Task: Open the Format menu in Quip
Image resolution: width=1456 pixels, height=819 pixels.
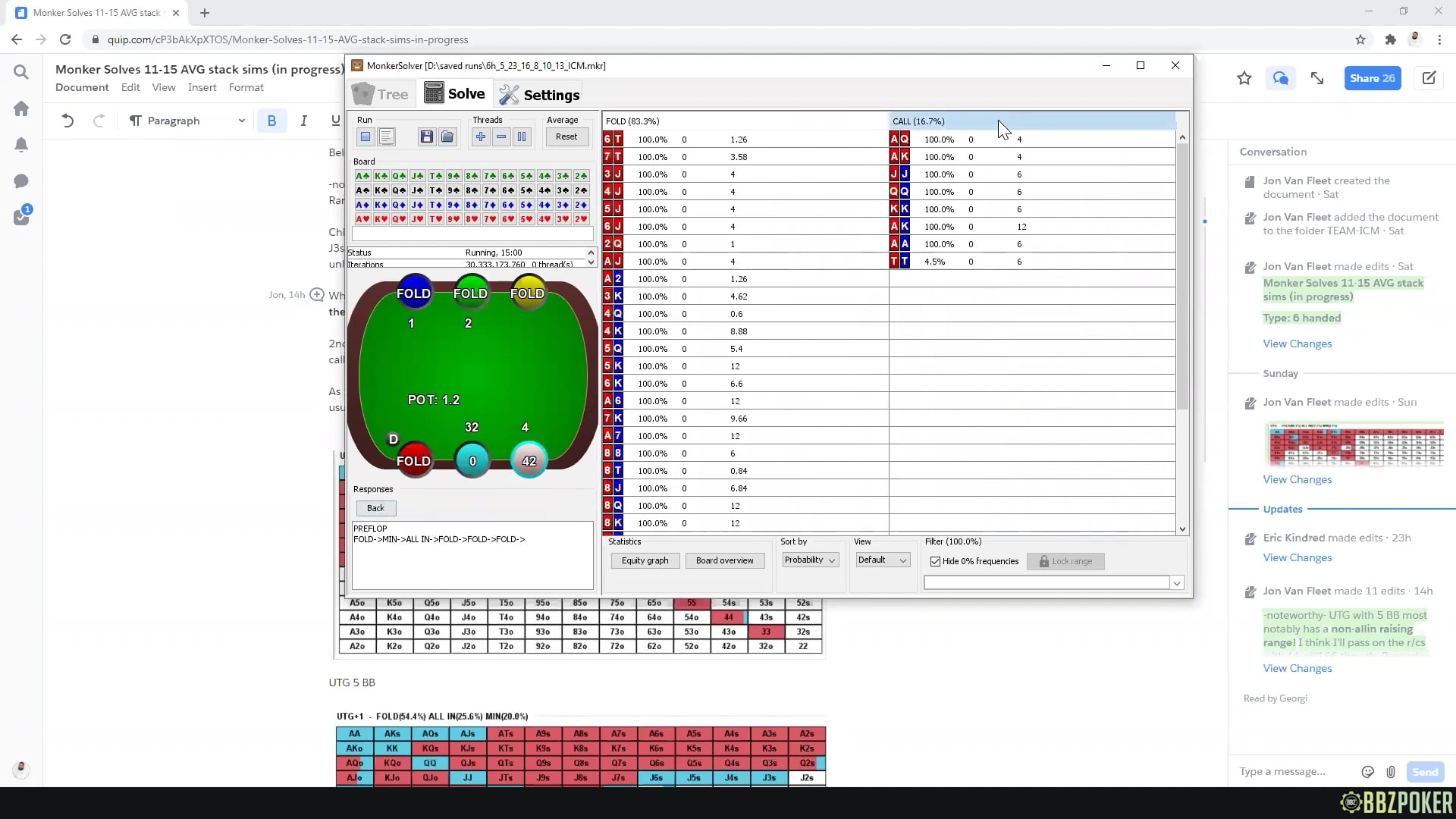Action: point(246,87)
